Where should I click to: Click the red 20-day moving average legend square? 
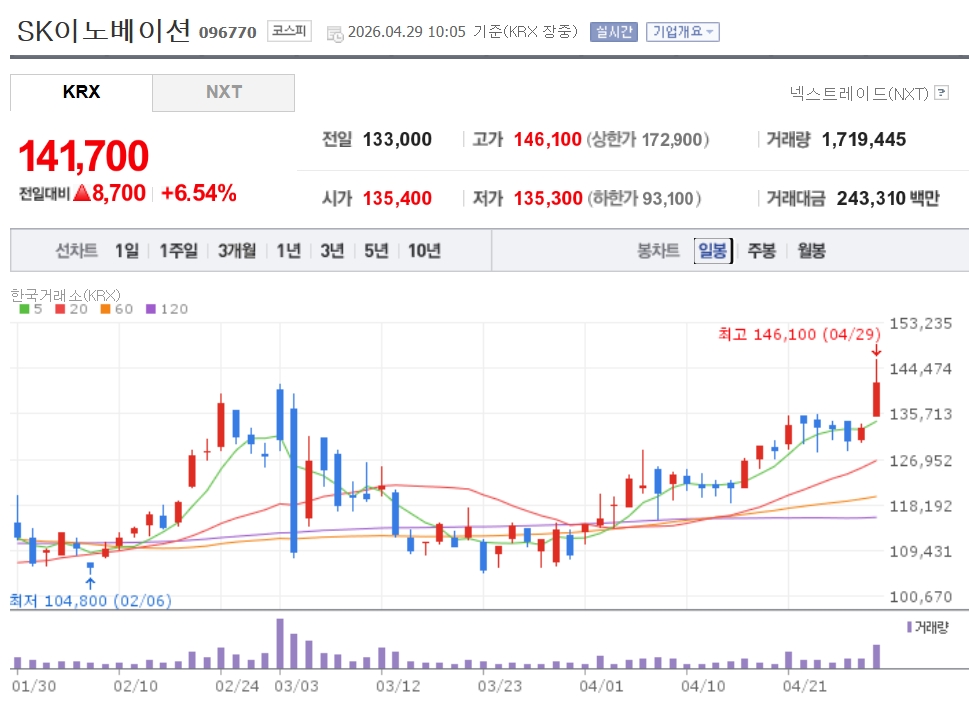pyautogui.click(x=60, y=309)
